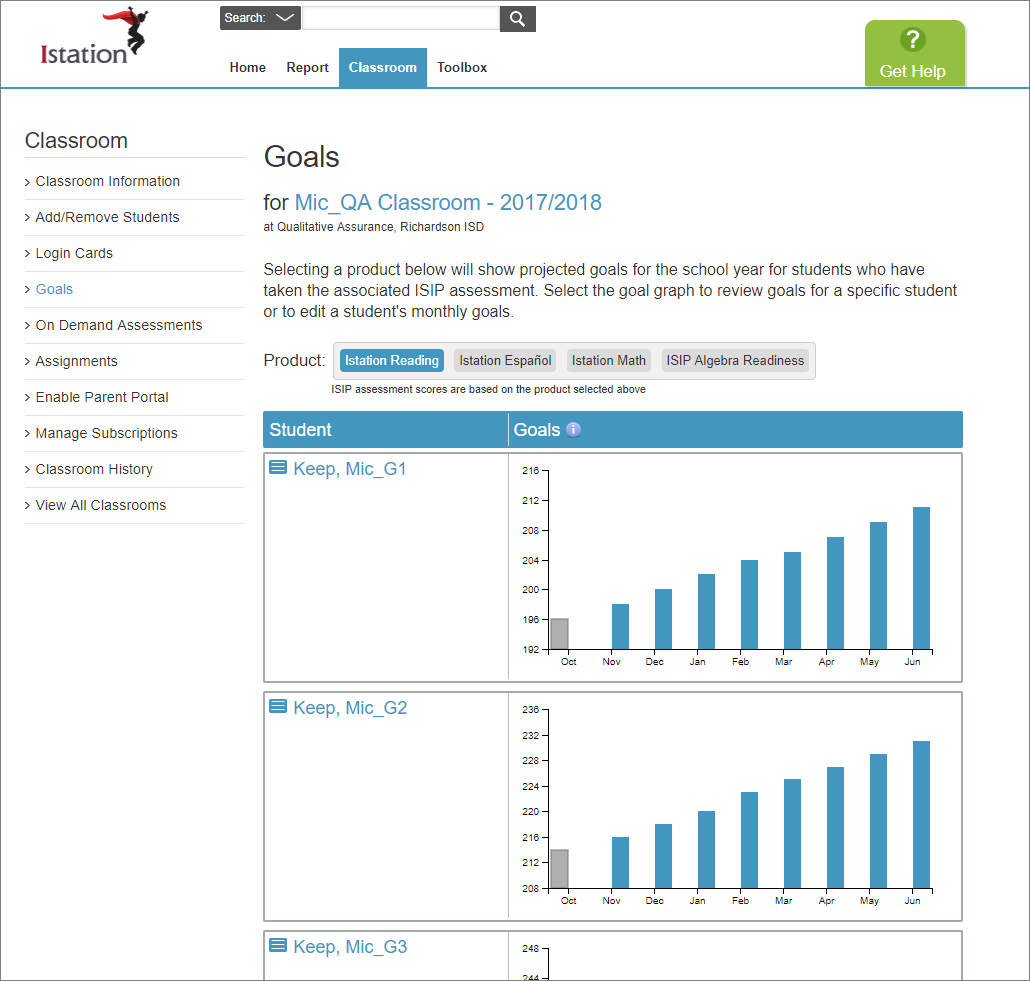Click the Classroom sidebar heading

[76, 141]
